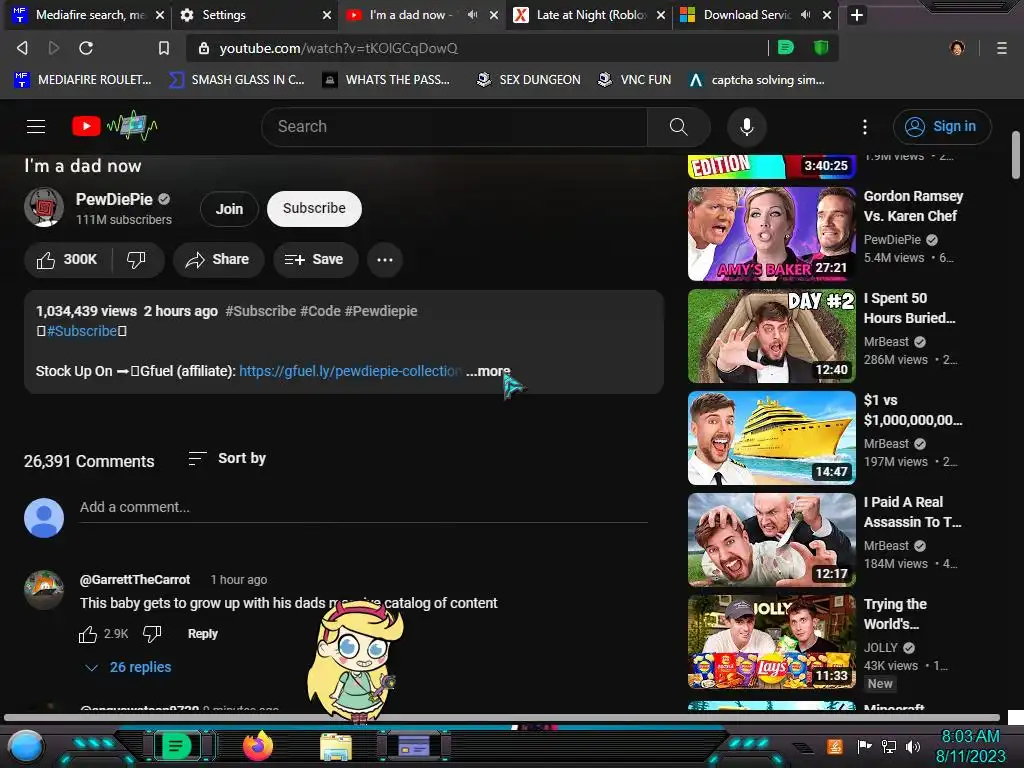Open I Spent 50 Hours Buried thumbnail
The image size is (1024, 768).
pyautogui.click(x=771, y=336)
